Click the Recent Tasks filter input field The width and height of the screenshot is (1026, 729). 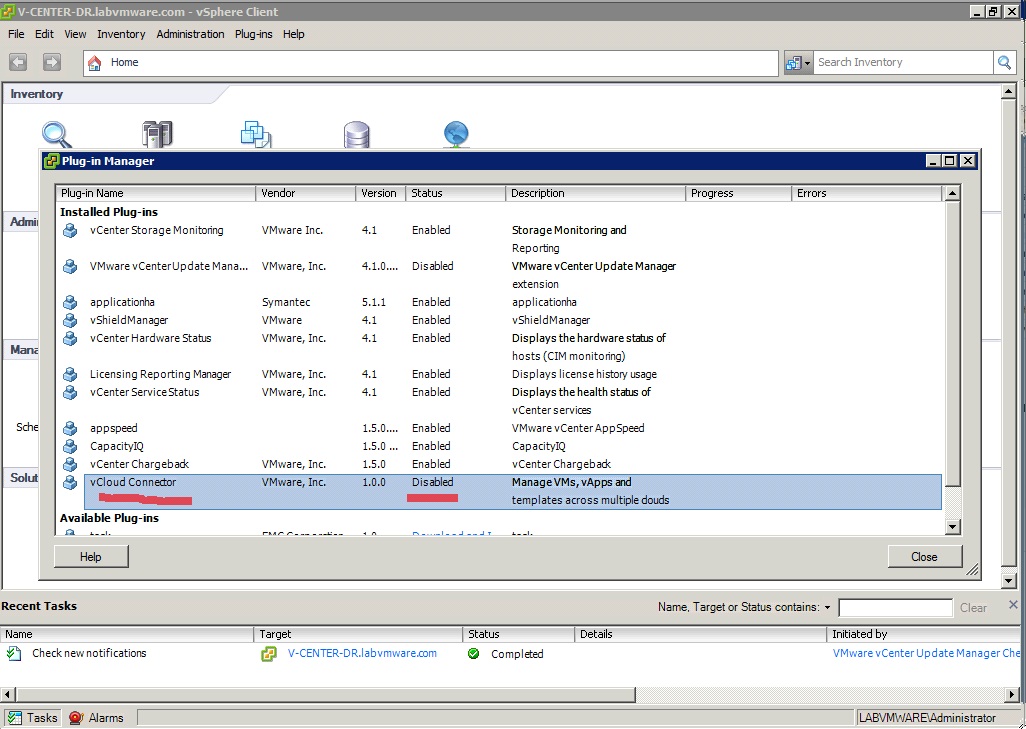click(895, 607)
